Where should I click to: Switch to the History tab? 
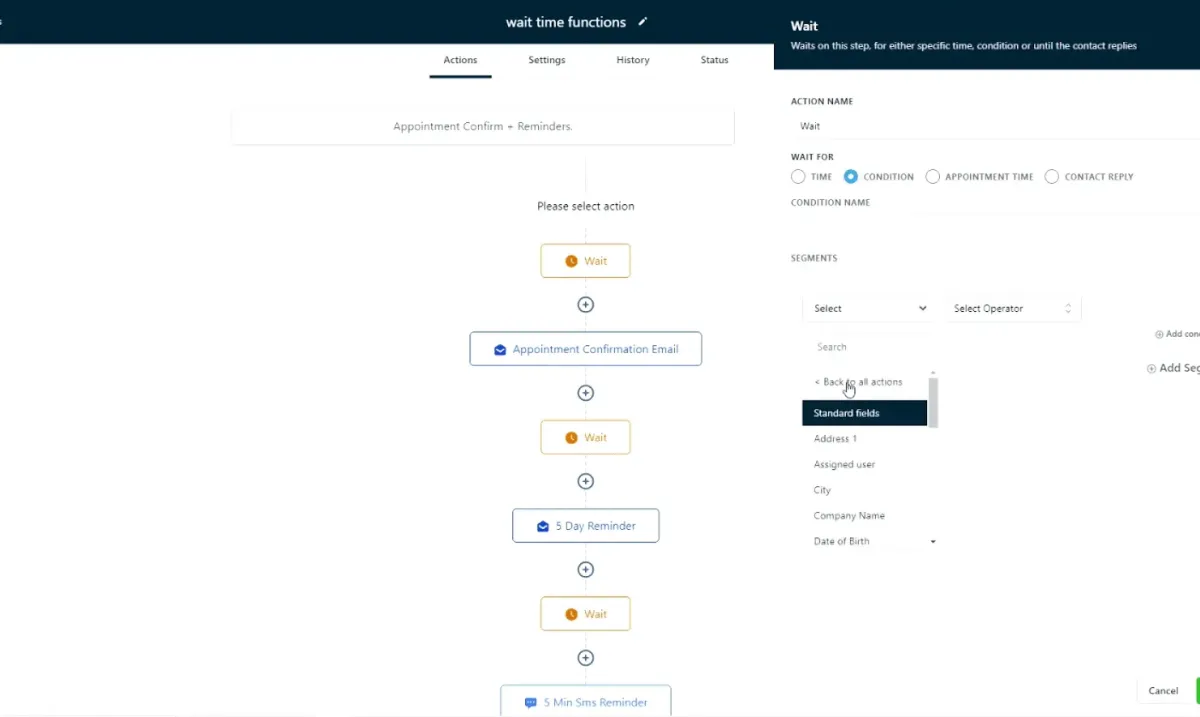pos(633,60)
